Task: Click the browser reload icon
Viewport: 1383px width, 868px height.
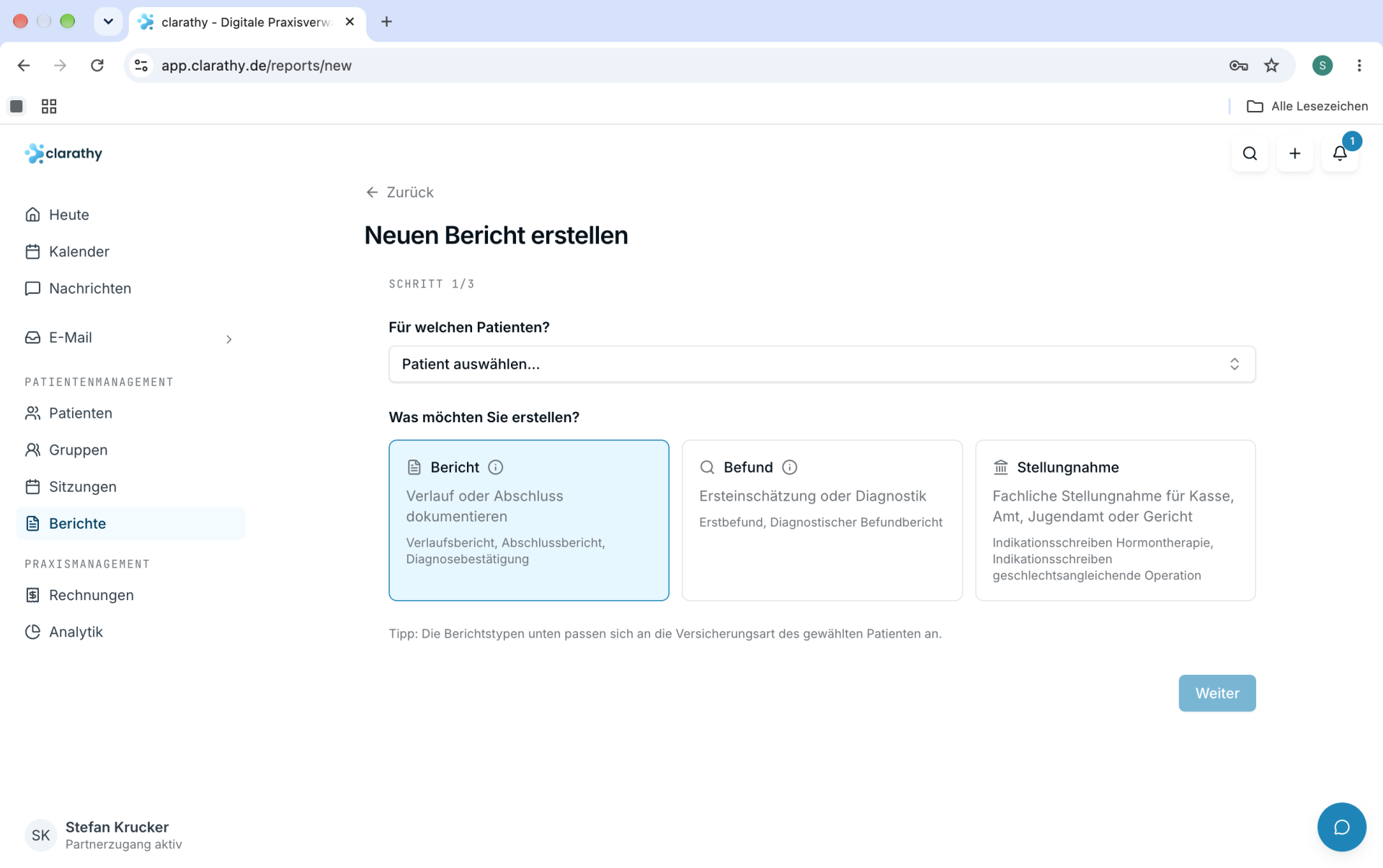Action: 97,66
